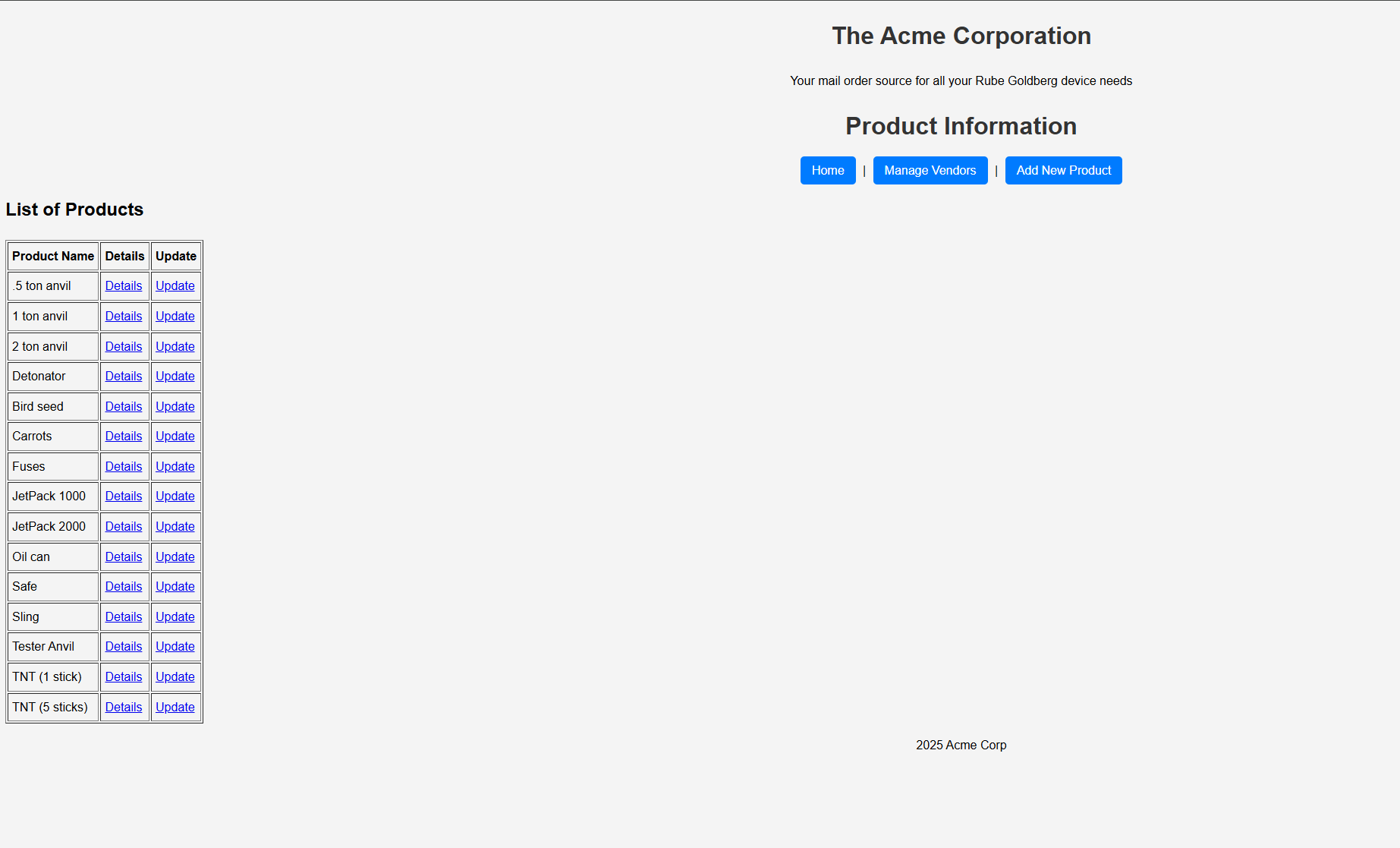This screenshot has width=1400, height=848.
Task: Open Details for the 1 ton anvil
Action: pos(124,316)
